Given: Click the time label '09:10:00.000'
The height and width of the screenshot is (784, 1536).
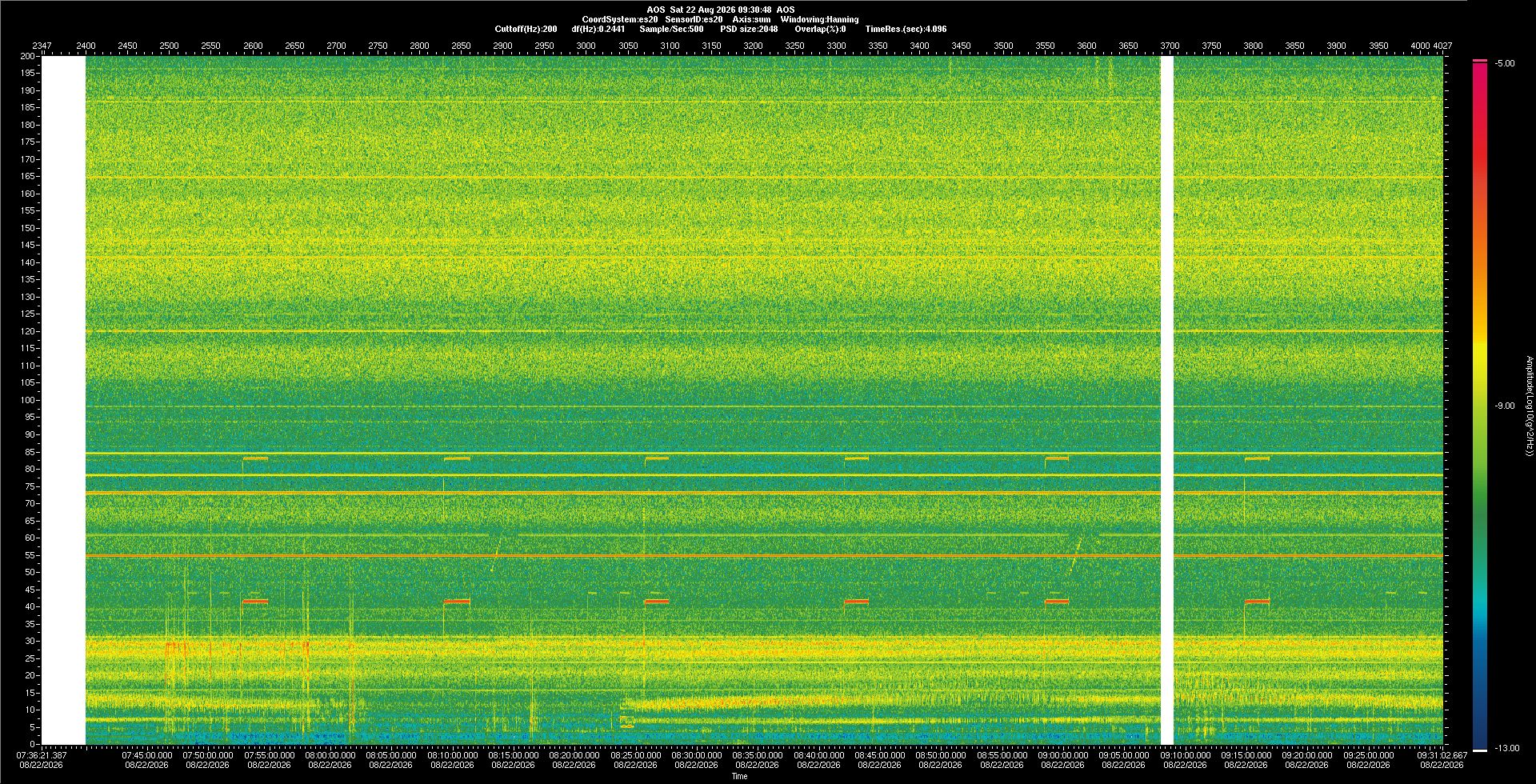Looking at the screenshot, I should pyautogui.click(x=1185, y=754).
